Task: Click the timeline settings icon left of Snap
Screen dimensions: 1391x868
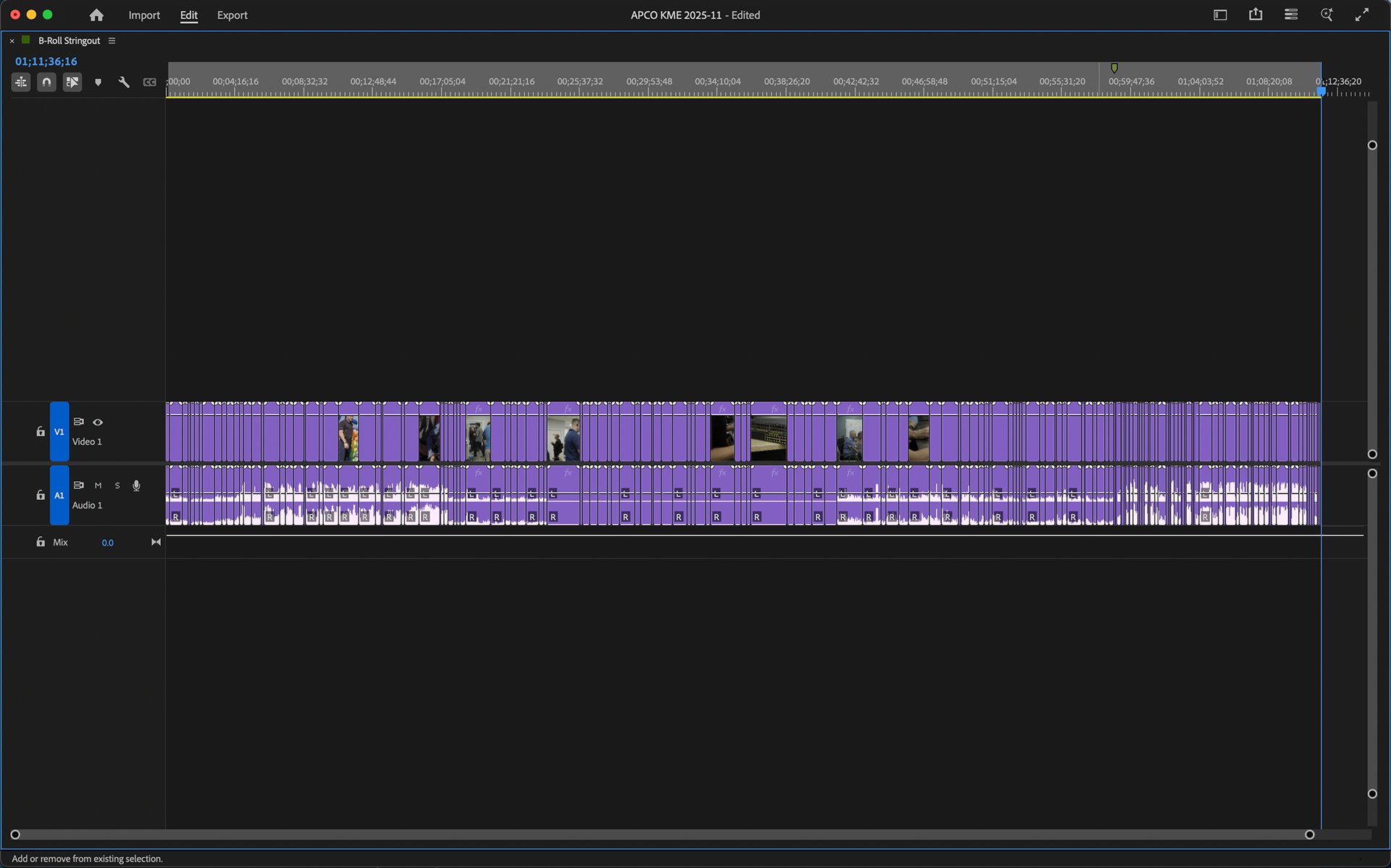Action: (x=20, y=82)
